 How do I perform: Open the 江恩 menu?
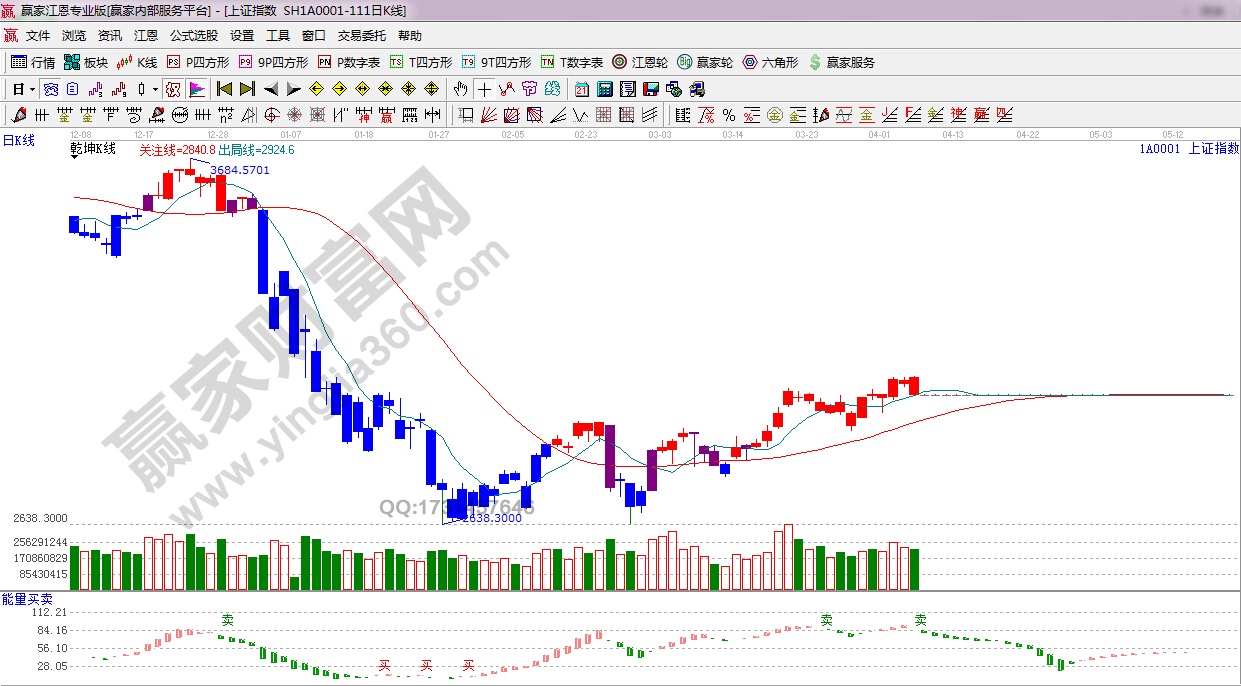pos(146,36)
